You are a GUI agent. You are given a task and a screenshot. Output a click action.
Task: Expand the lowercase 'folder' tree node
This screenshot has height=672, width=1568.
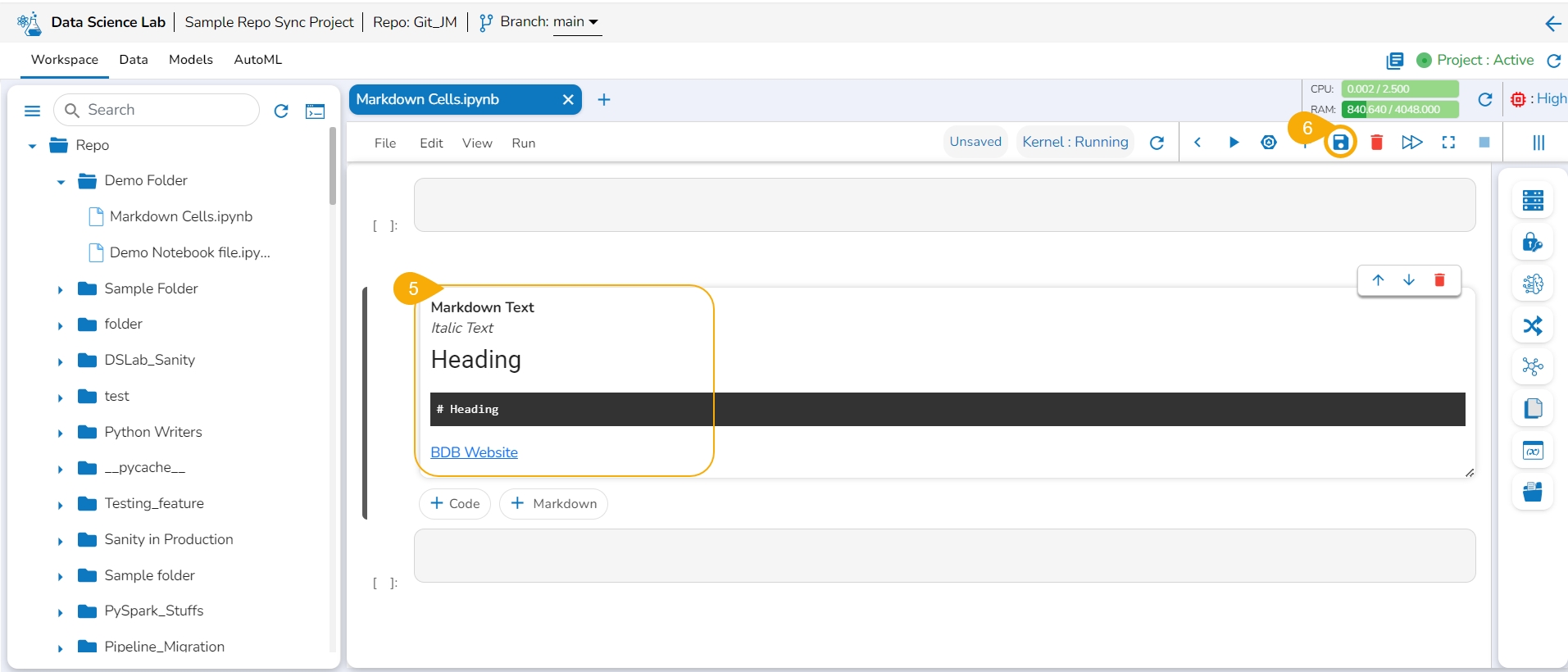[x=61, y=325]
